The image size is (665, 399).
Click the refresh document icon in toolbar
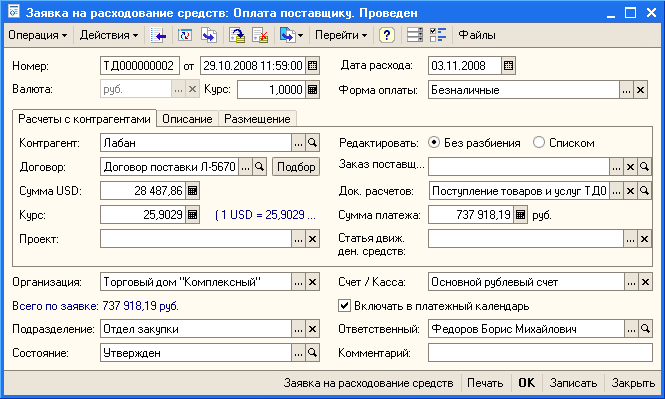[185, 35]
